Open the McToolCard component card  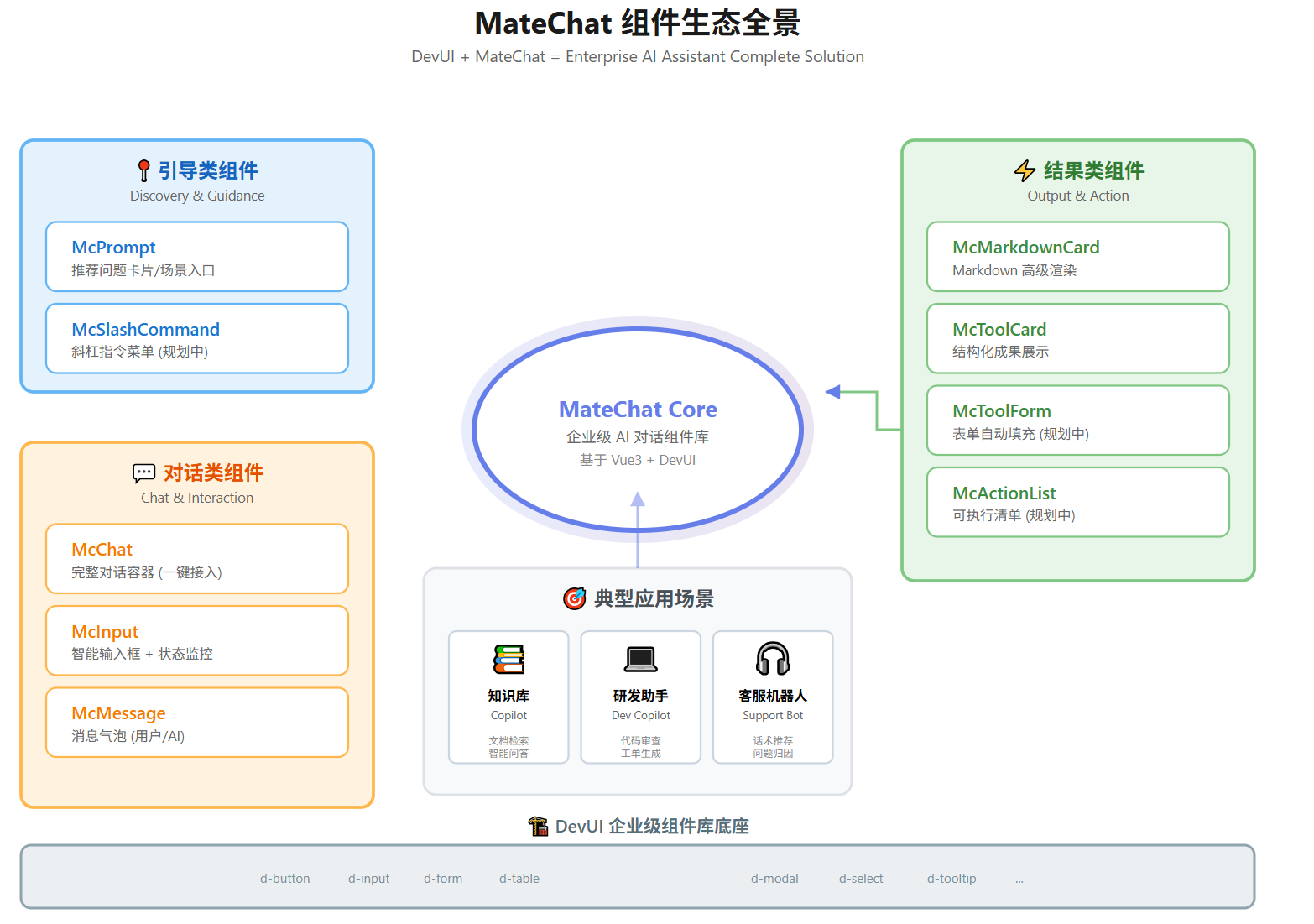[x=1077, y=338]
